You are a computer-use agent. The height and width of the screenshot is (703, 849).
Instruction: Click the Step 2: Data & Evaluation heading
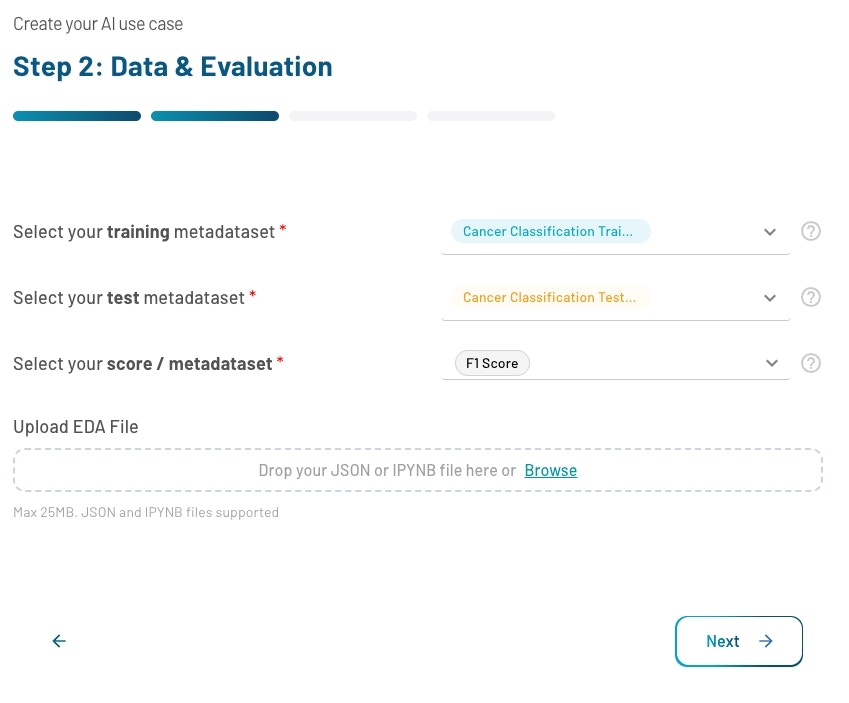172,66
